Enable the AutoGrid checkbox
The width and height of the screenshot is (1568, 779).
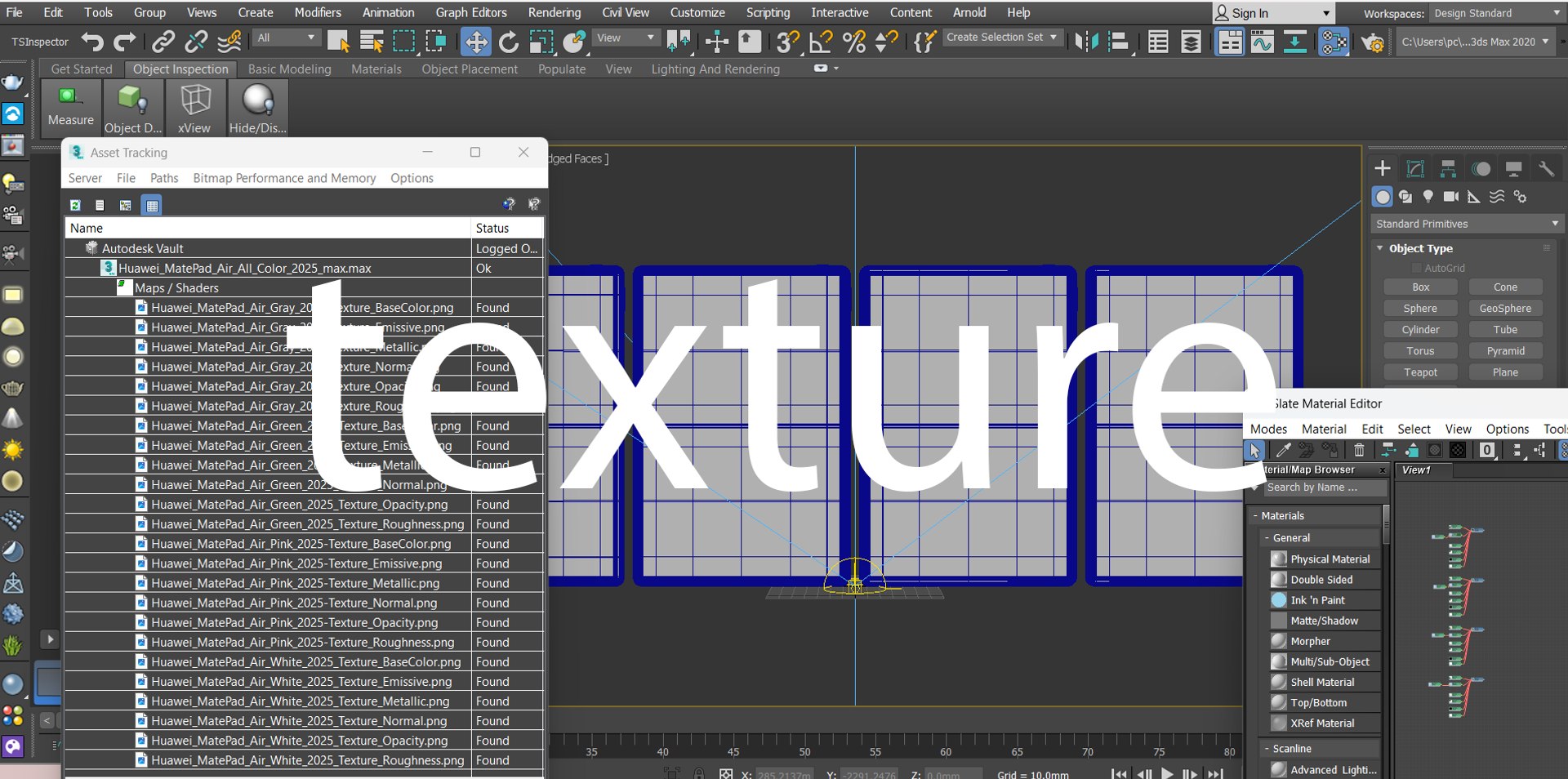coord(1417,268)
